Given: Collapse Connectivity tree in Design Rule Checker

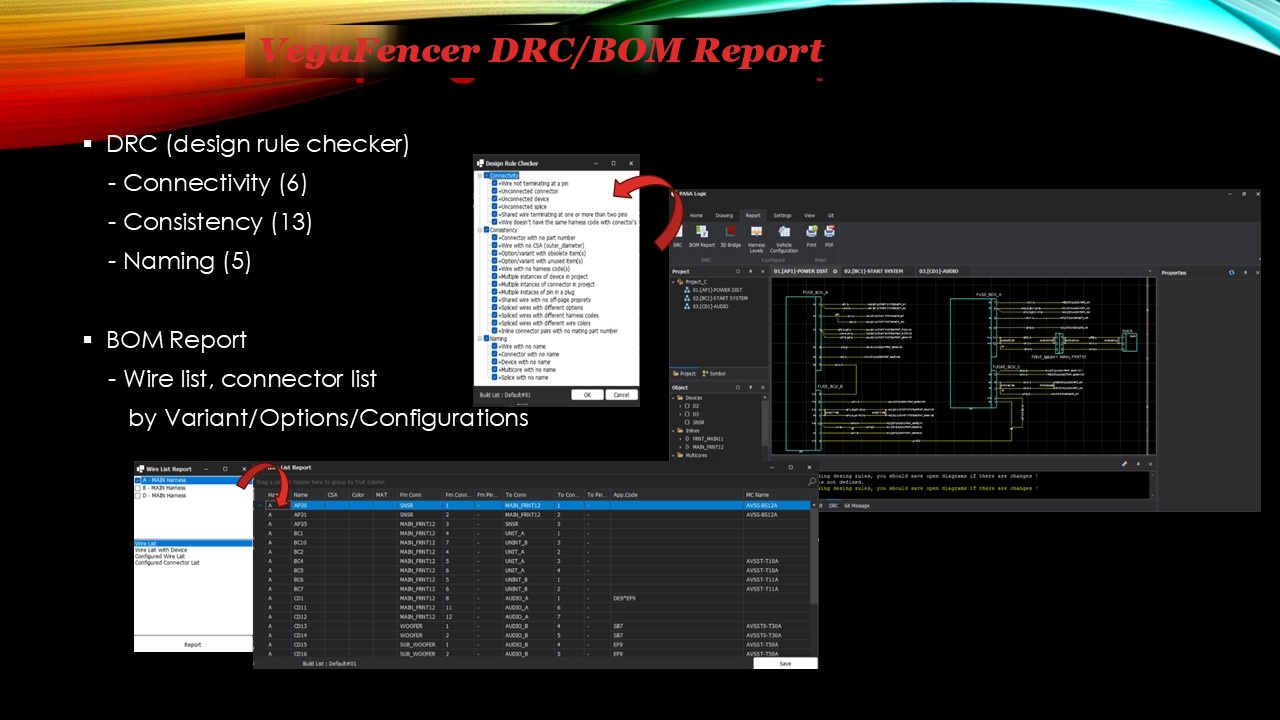Looking at the screenshot, I should 480,175.
